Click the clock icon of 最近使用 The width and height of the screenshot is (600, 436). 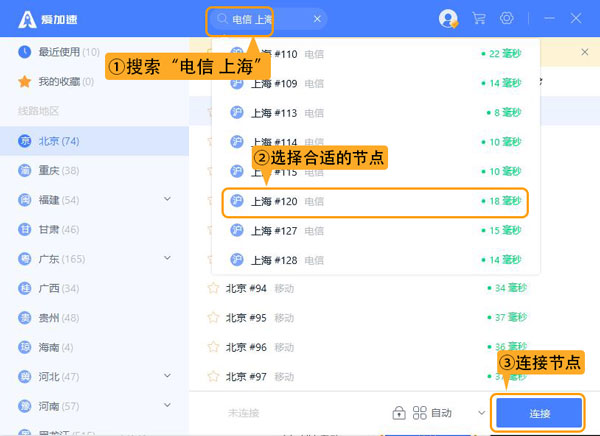coord(25,52)
